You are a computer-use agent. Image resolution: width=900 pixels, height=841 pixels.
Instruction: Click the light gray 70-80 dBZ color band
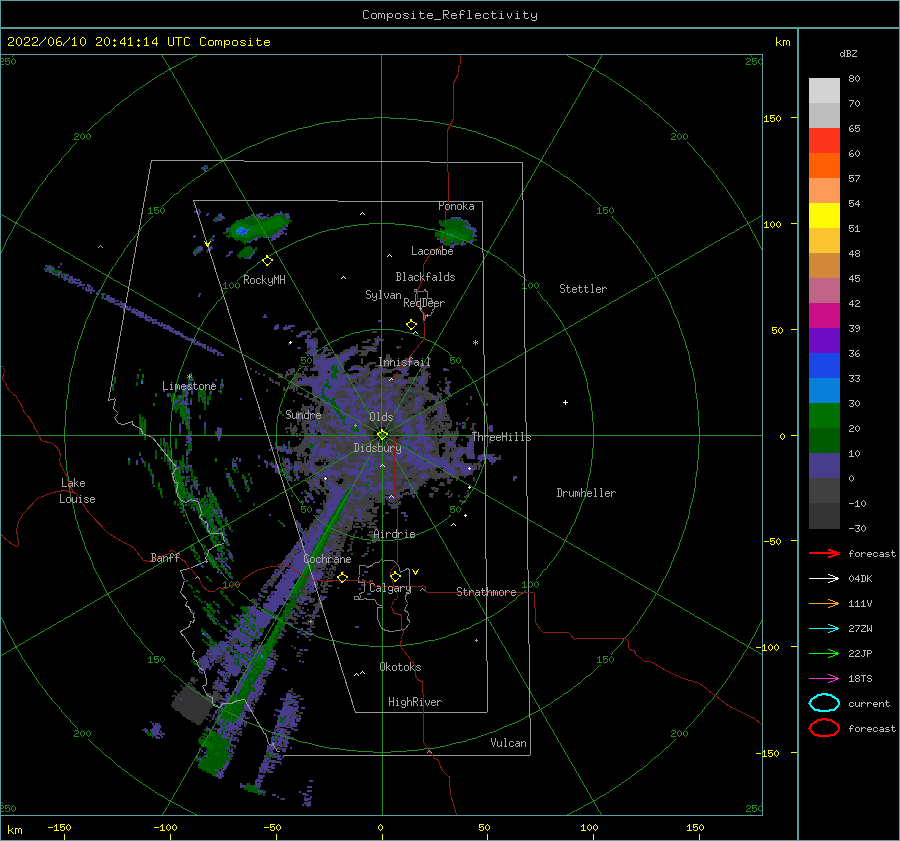click(x=824, y=91)
